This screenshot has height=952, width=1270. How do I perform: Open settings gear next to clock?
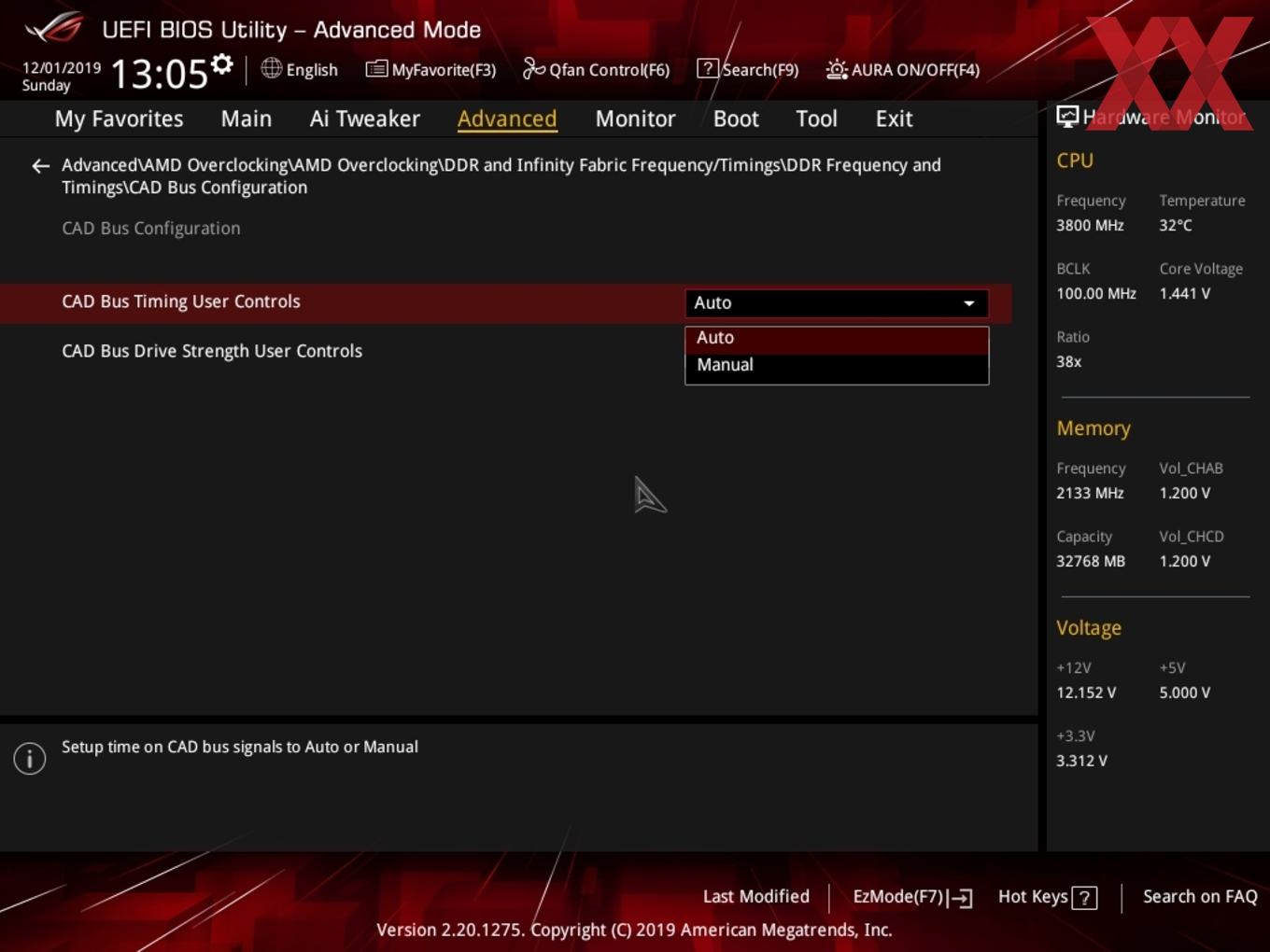(x=221, y=63)
